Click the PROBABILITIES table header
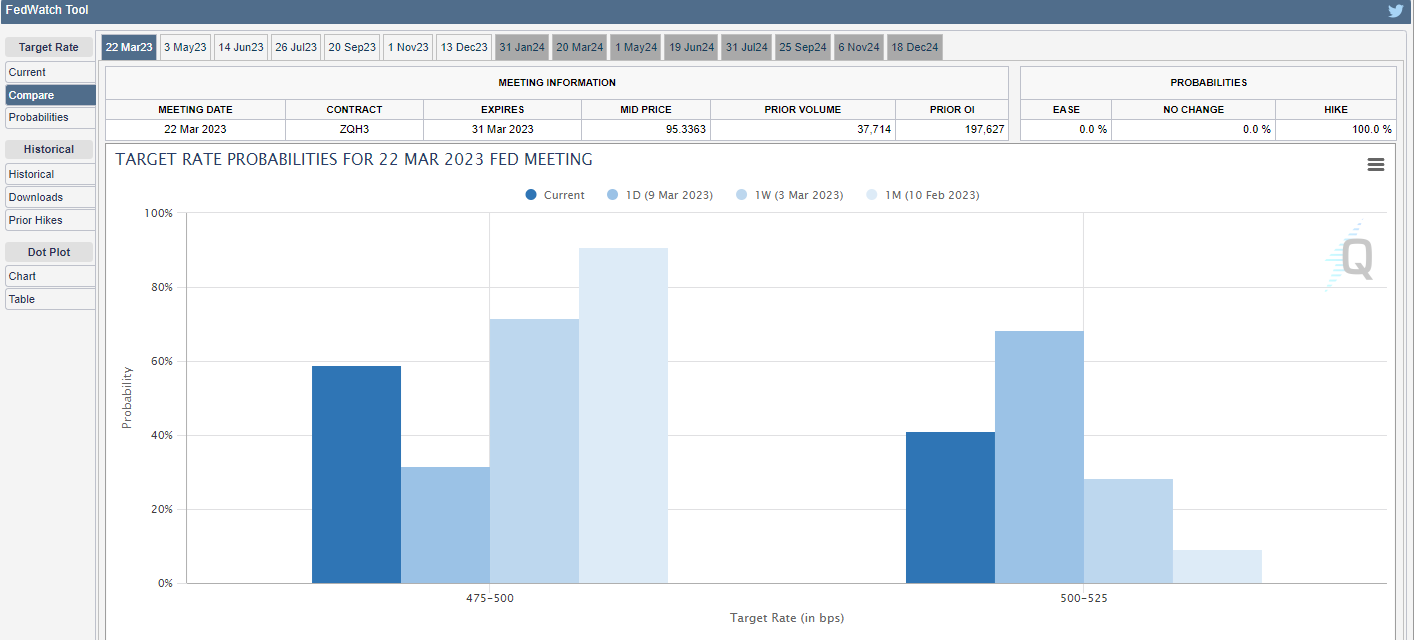Viewport: 1414px width, 640px height. click(x=1208, y=83)
